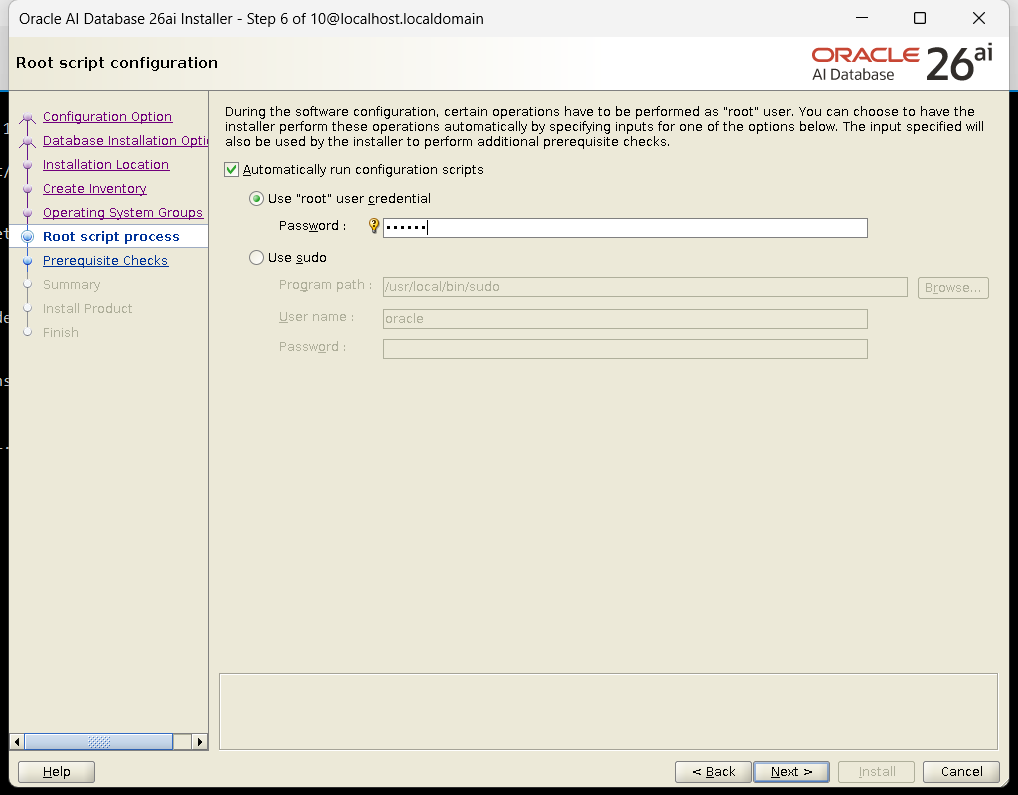1018x795 pixels.
Task: Open Database Installation Options step
Action: coord(125,141)
